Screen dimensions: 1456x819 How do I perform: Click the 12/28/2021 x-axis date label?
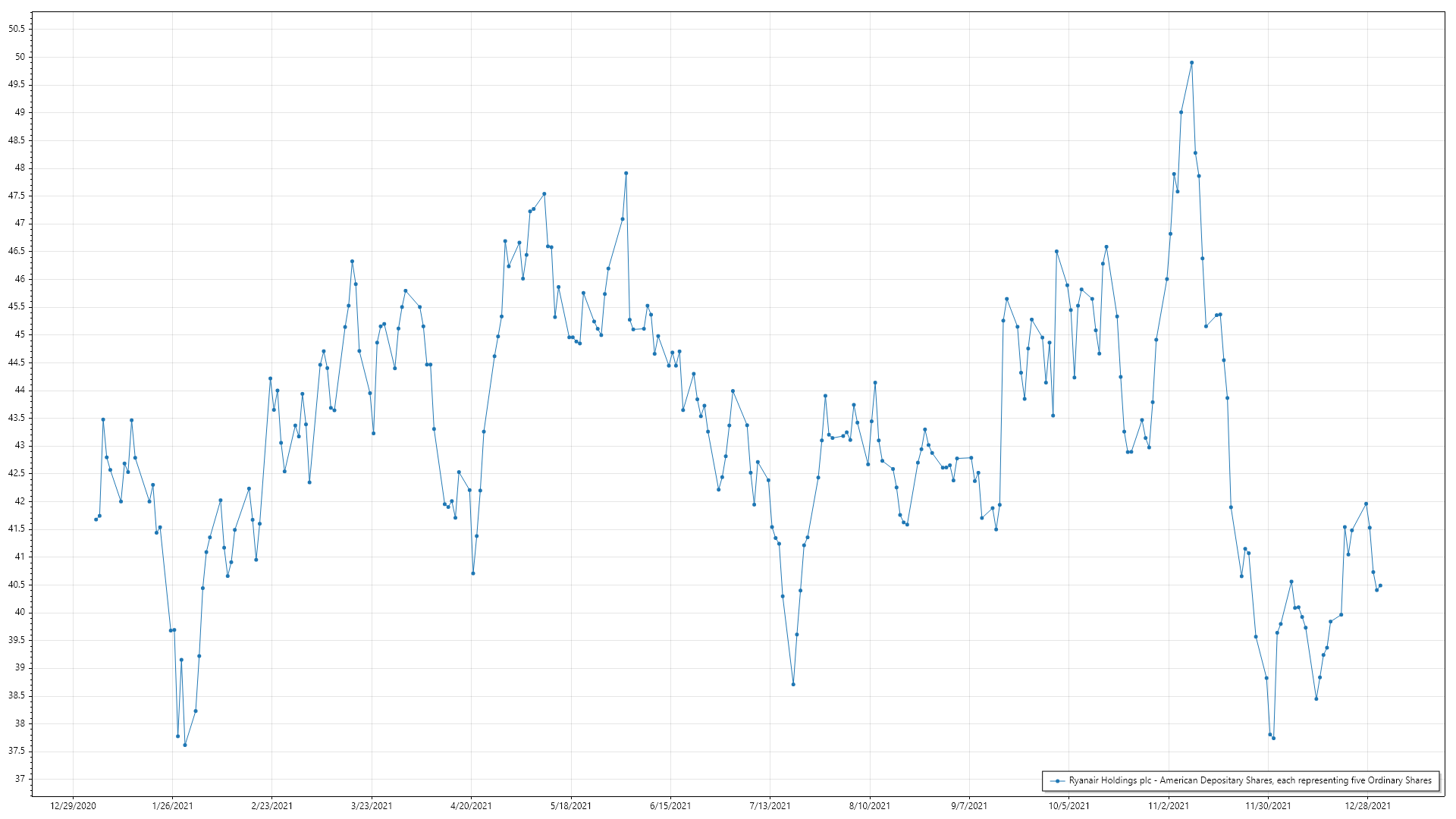point(1368,805)
